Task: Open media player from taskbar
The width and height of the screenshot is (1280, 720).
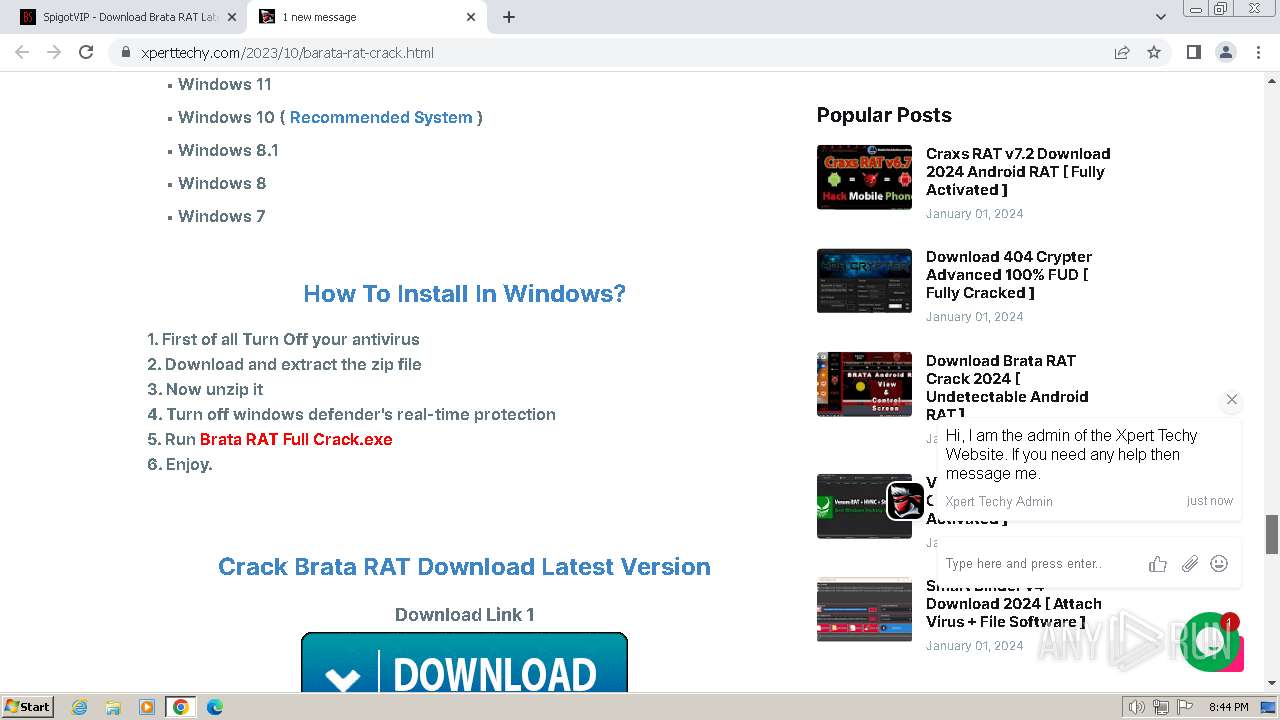Action: (147, 707)
